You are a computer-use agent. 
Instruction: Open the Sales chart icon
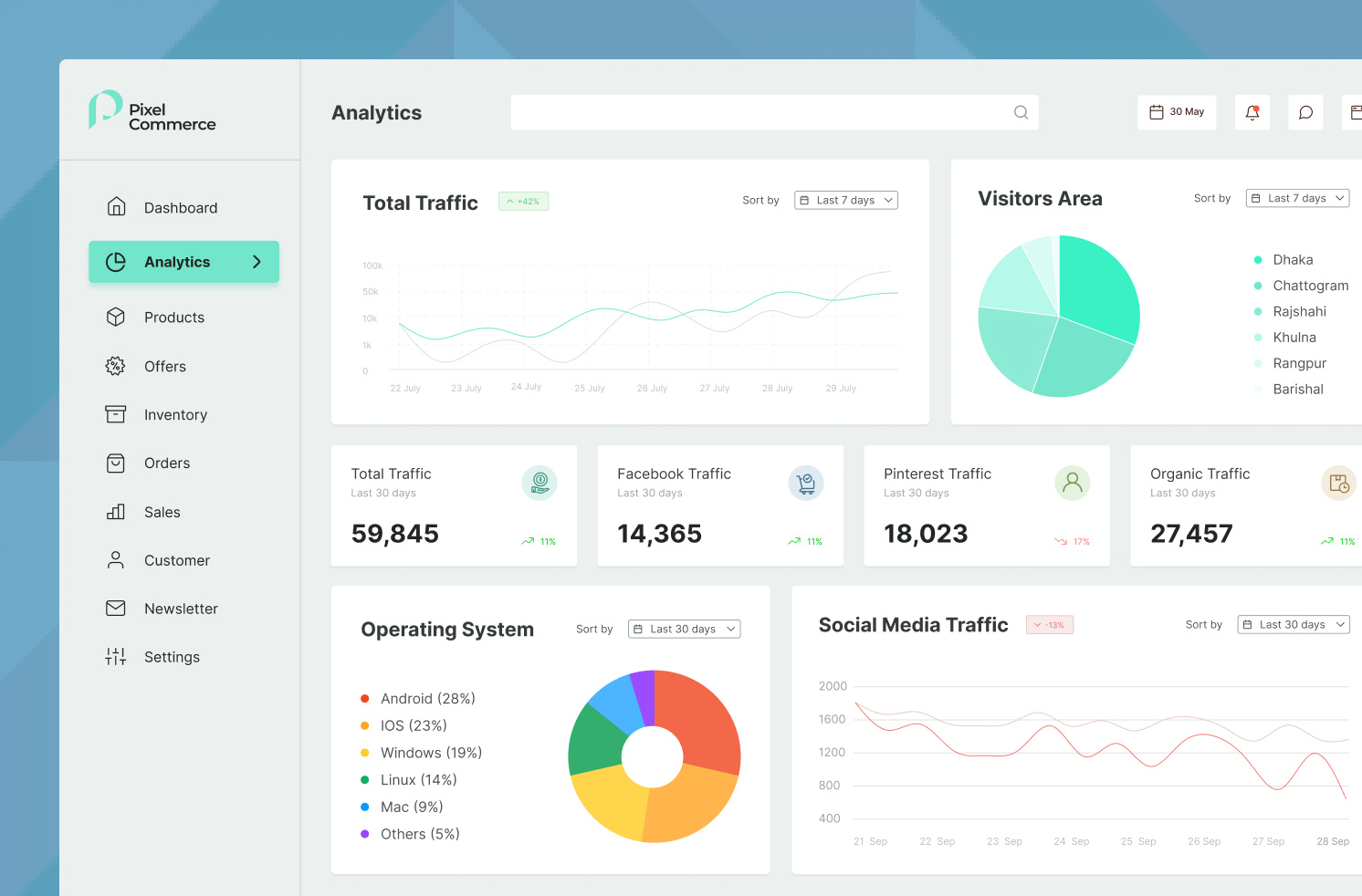[x=116, y=512]
